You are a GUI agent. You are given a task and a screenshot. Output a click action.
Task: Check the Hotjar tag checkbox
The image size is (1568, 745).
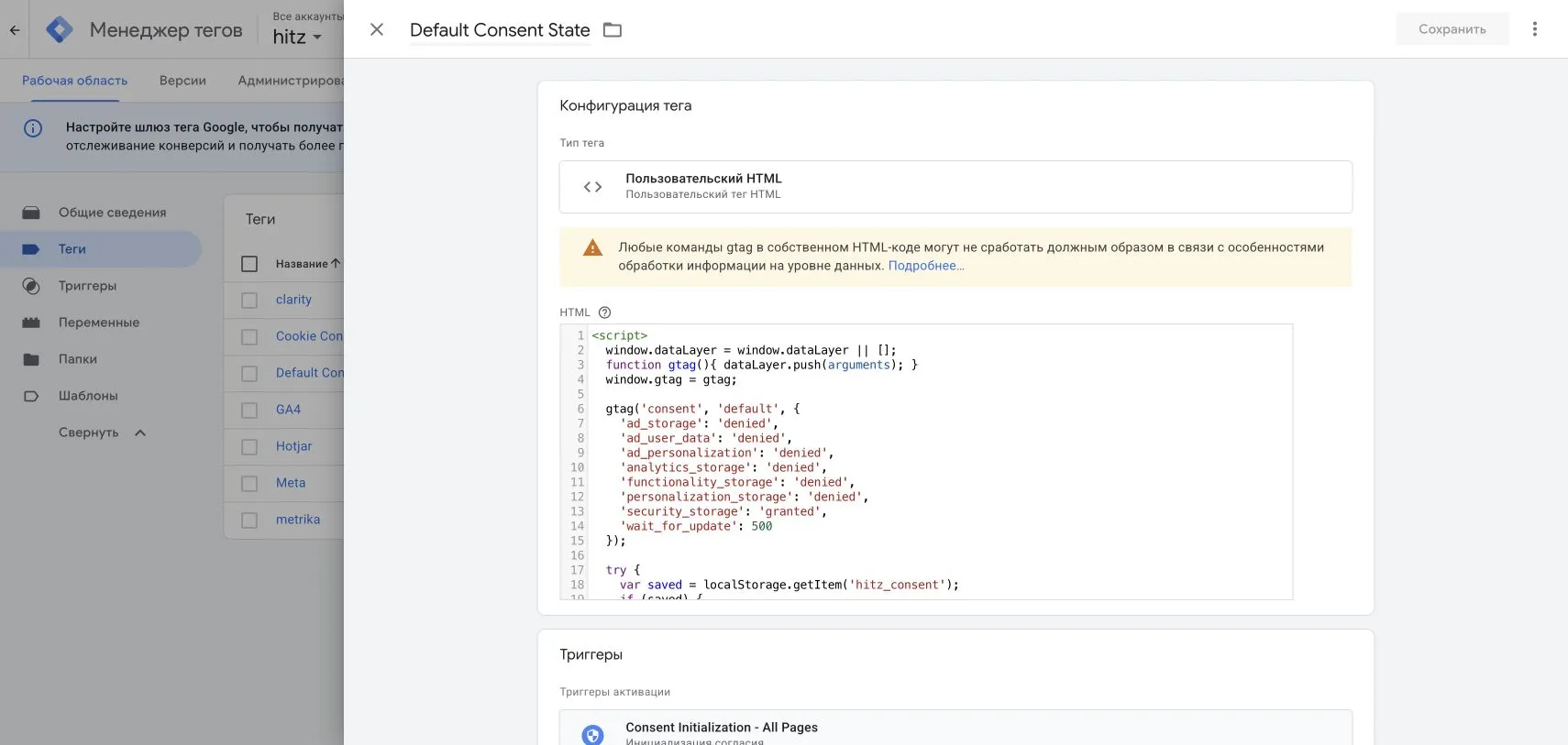249,447
